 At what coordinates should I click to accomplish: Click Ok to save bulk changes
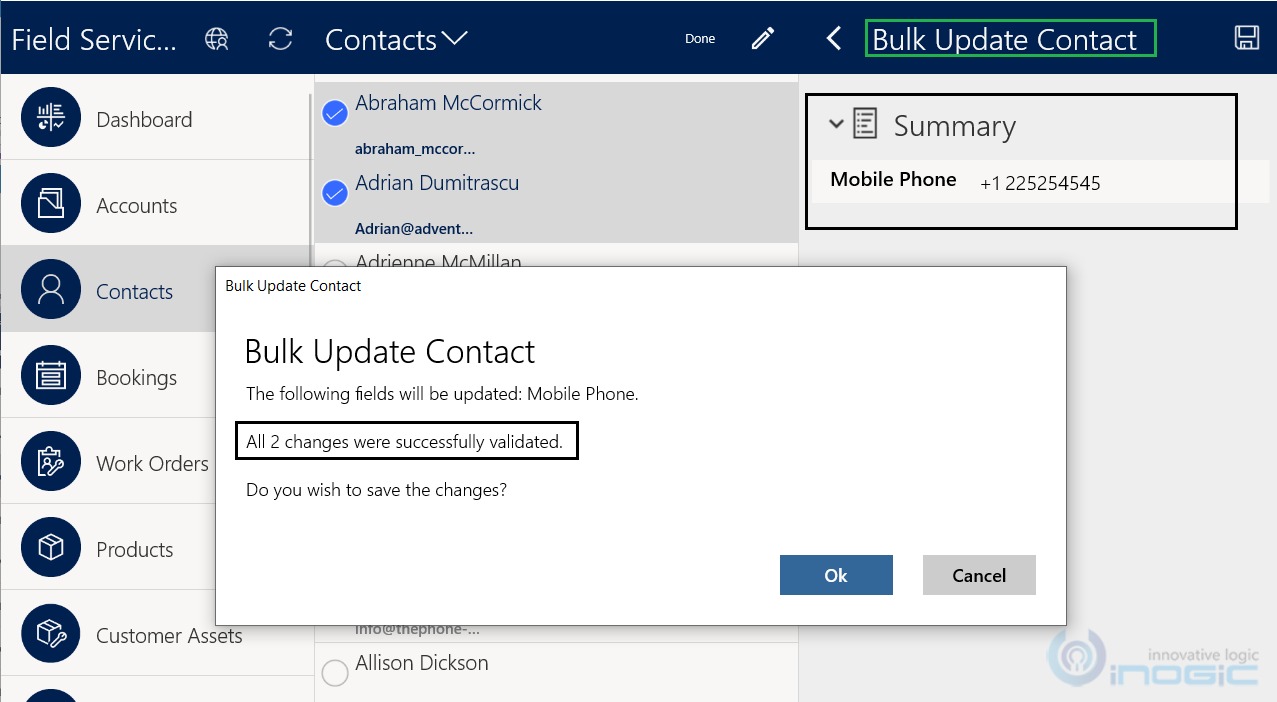pos(835,575)
